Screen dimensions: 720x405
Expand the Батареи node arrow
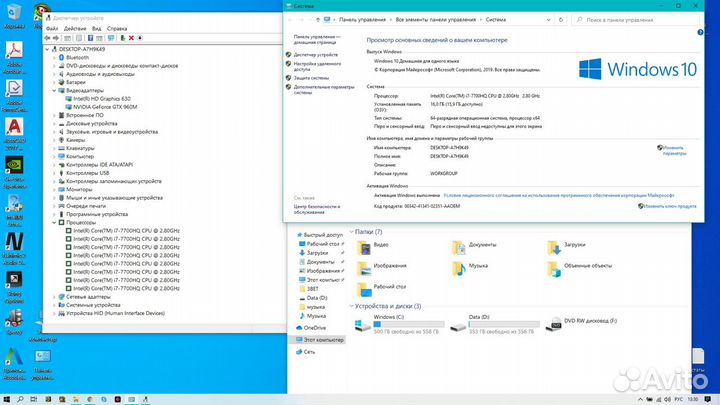click(54, 83)
